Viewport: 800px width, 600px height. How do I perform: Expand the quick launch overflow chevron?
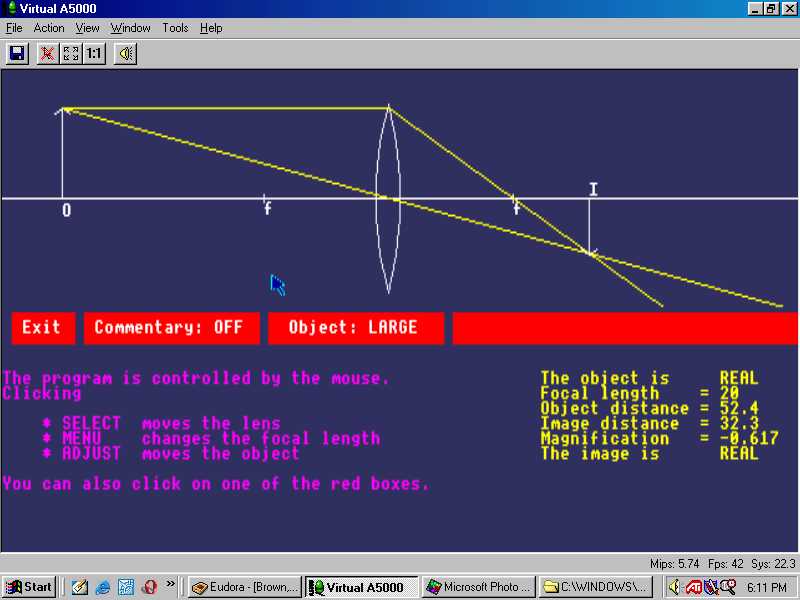(x=171, y=583)
